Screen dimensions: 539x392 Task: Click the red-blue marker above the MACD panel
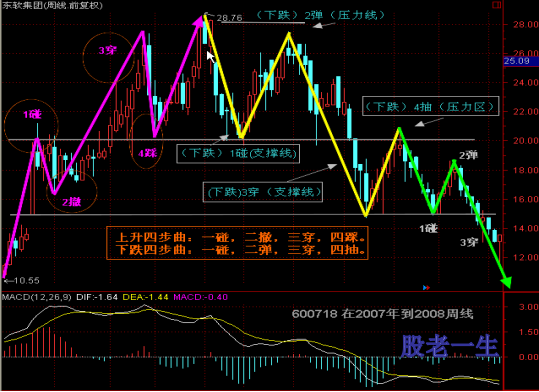(427, 287)
